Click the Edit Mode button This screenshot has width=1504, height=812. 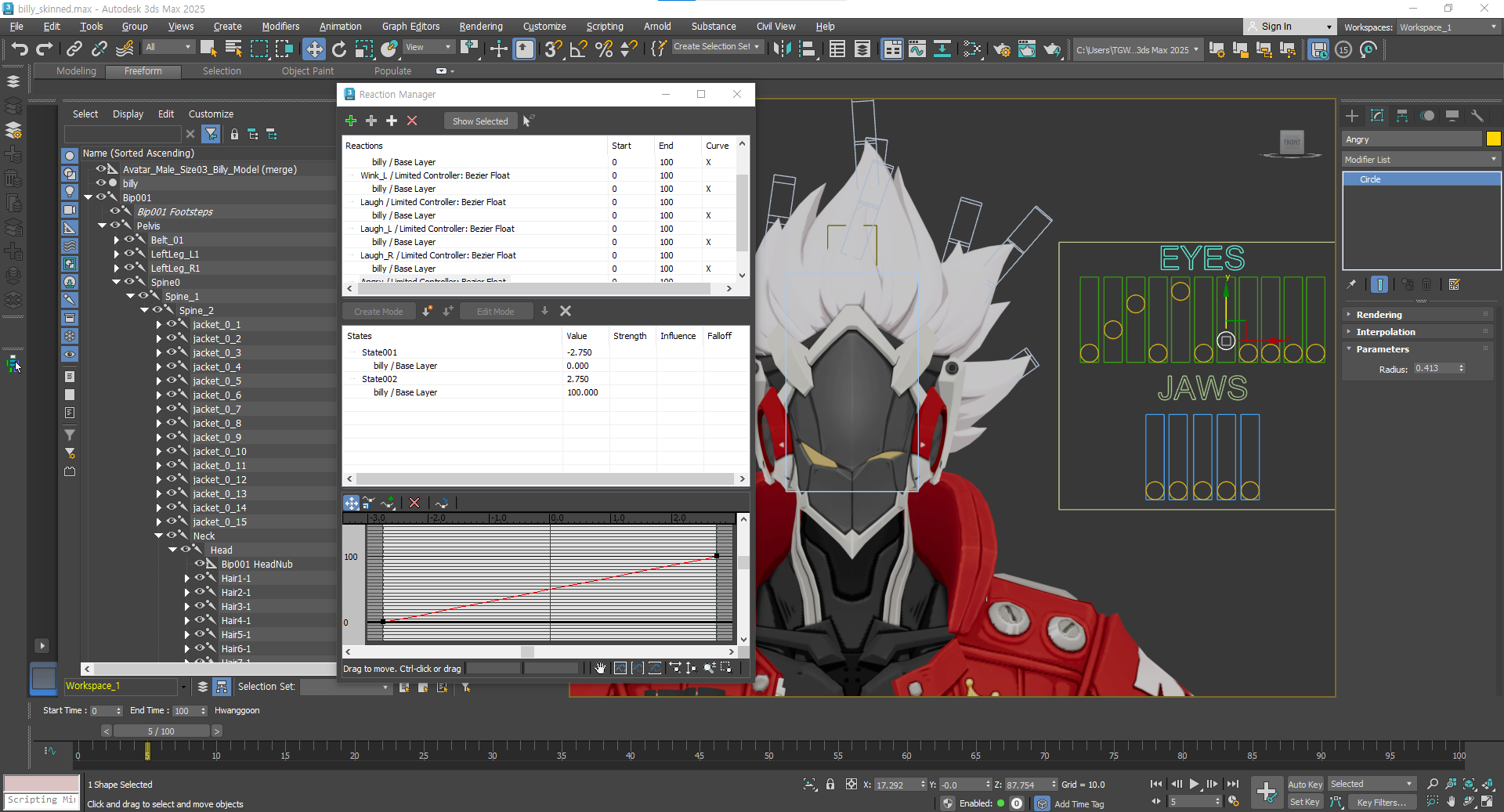point(495,311)
